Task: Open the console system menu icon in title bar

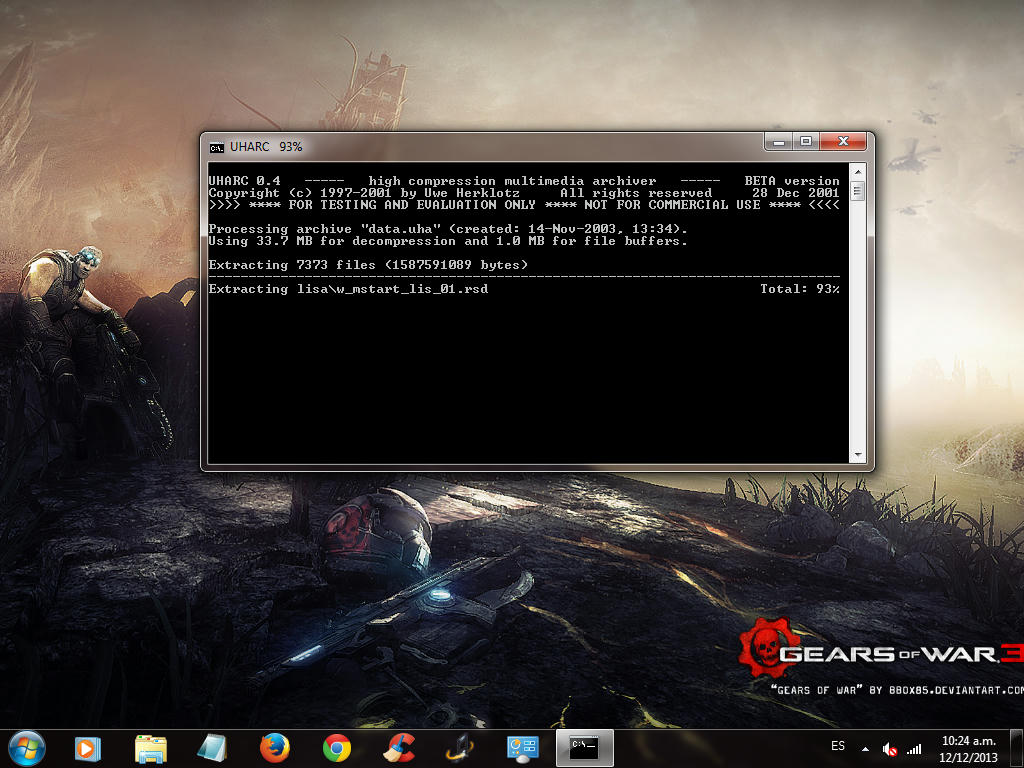Action: (216, 147)
